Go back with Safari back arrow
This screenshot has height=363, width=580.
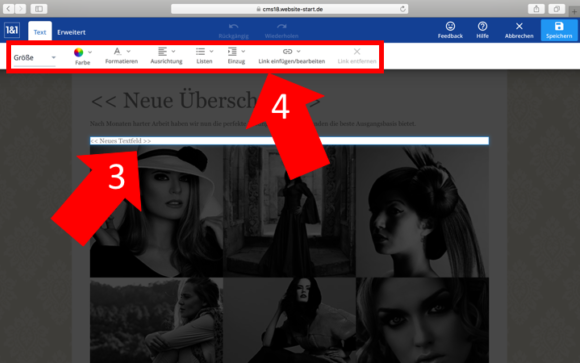(x=9, y=9)
